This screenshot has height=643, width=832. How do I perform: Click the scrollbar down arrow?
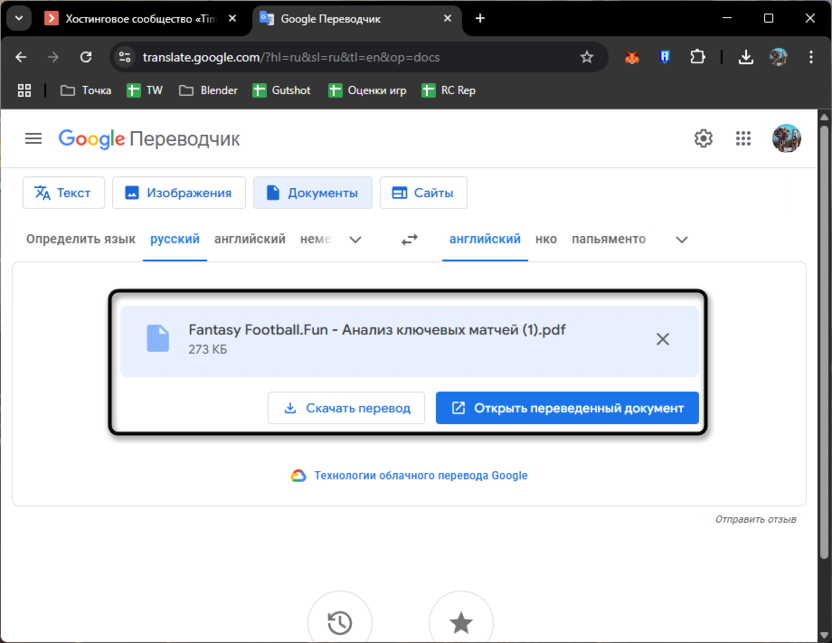[824, 635]
